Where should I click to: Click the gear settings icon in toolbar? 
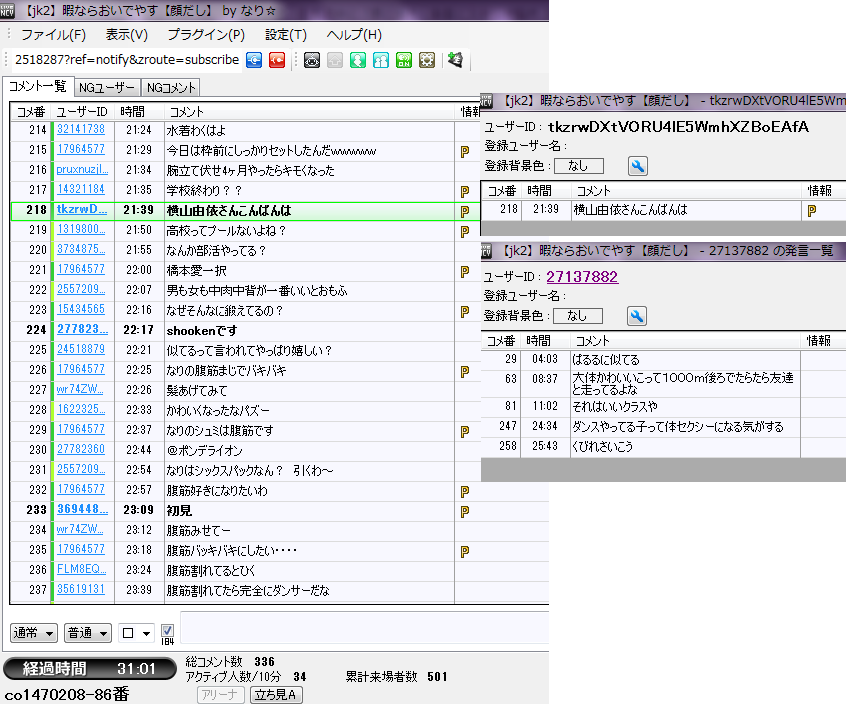click(427, 60)
